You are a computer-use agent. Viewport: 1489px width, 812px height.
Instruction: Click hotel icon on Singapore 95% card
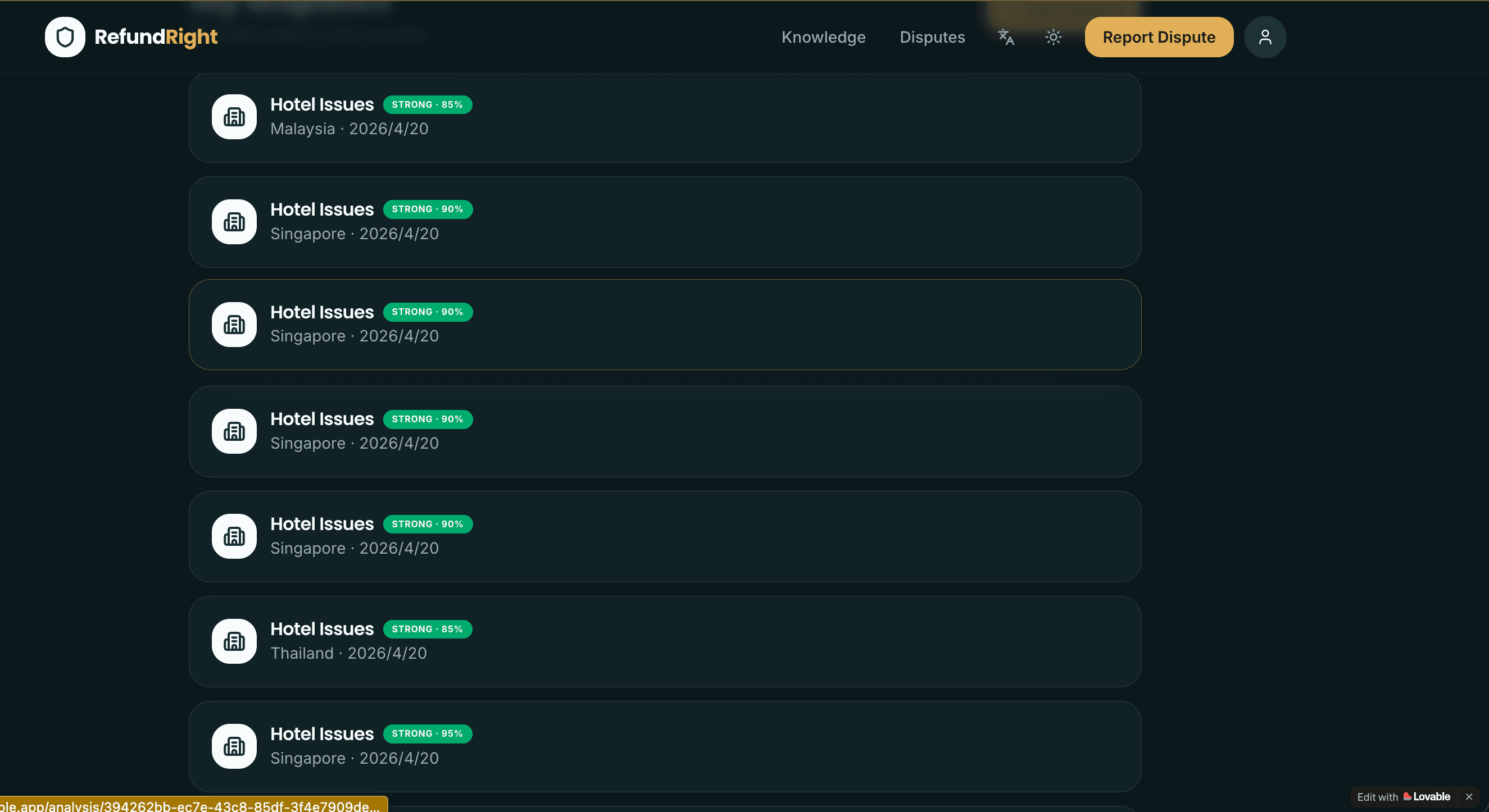[x=234, y=746]
